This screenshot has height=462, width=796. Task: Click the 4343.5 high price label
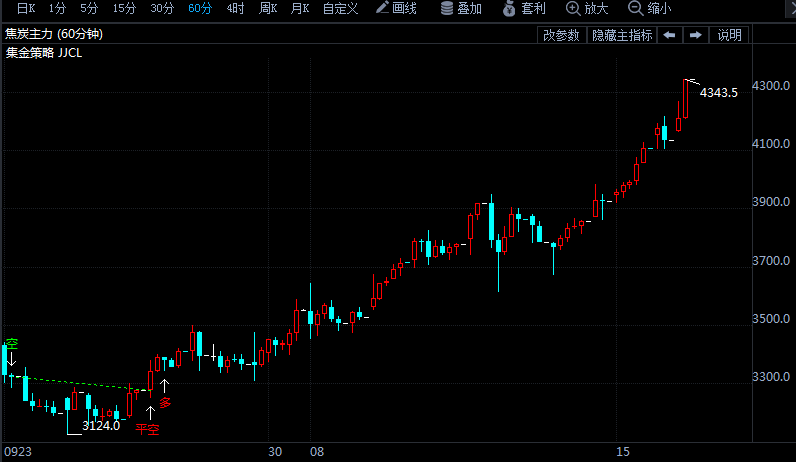(718, 92)
